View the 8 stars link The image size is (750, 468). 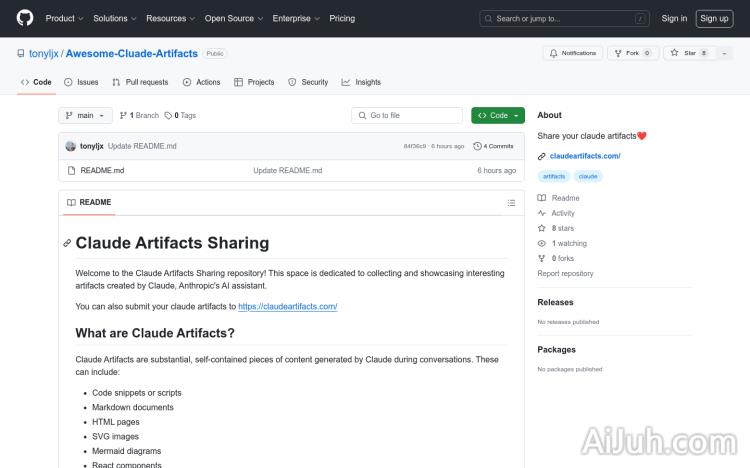[556, 228]
